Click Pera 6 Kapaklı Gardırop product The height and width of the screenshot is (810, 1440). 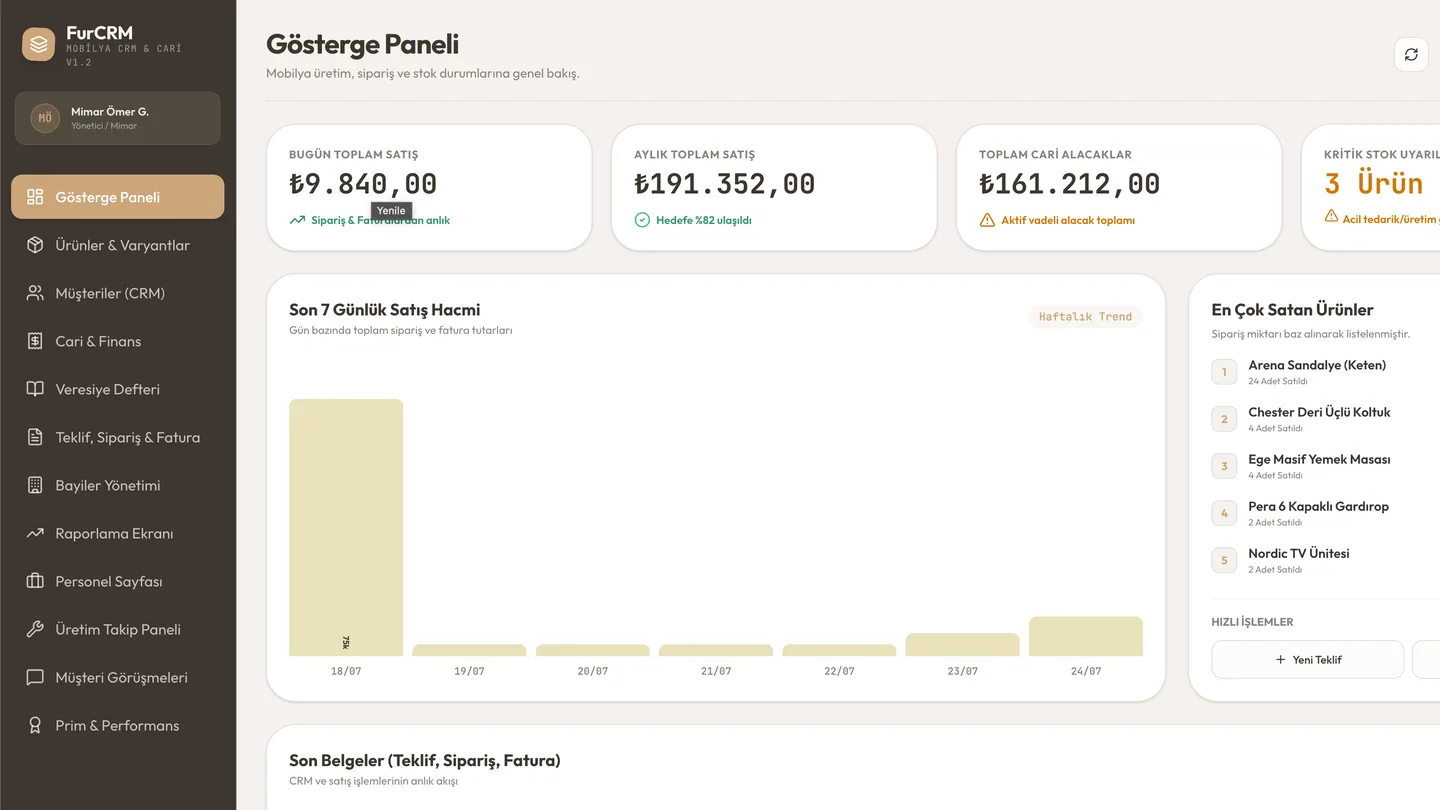point(1318,506)
